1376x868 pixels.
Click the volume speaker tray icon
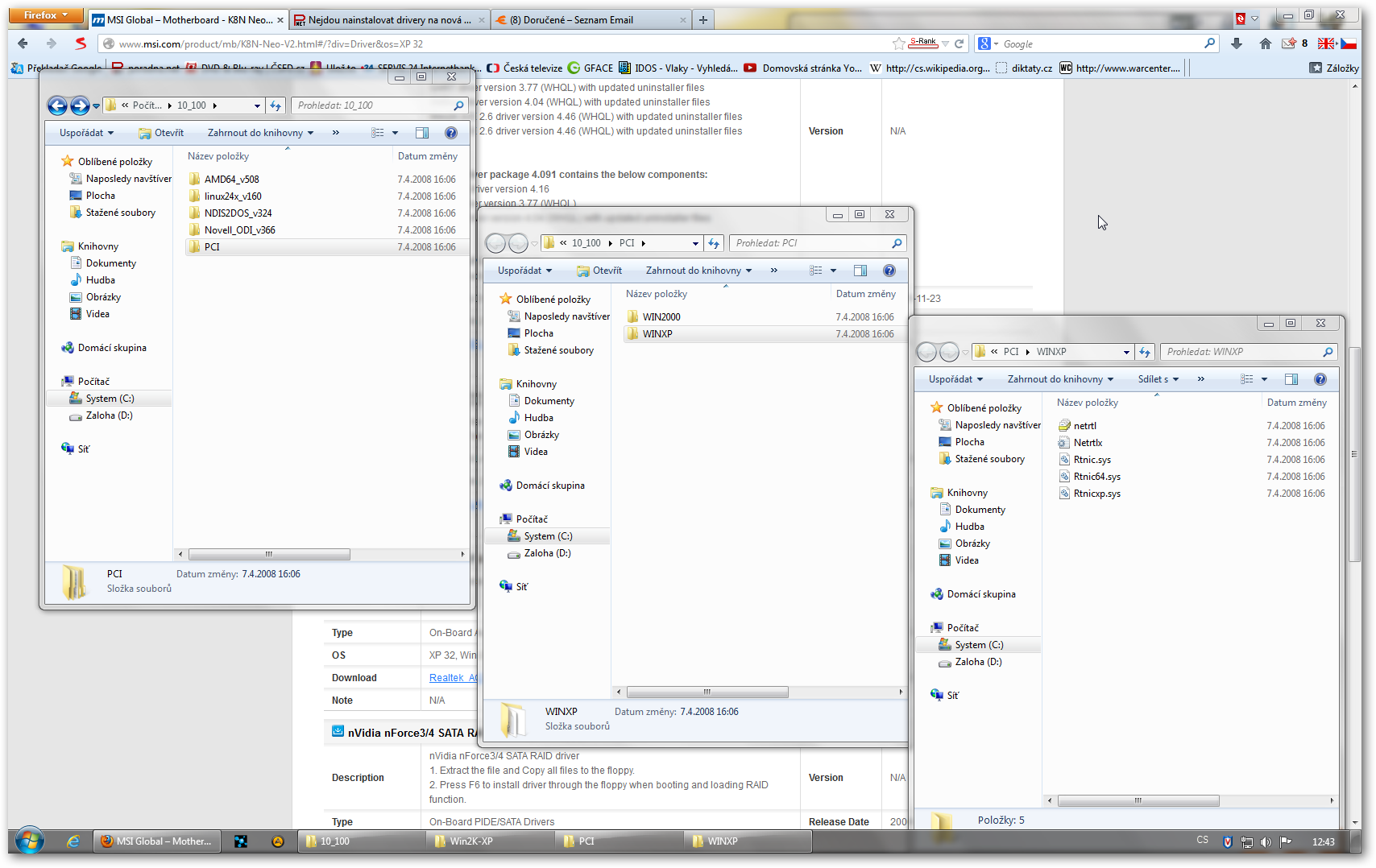click(x=1266, y=841)
